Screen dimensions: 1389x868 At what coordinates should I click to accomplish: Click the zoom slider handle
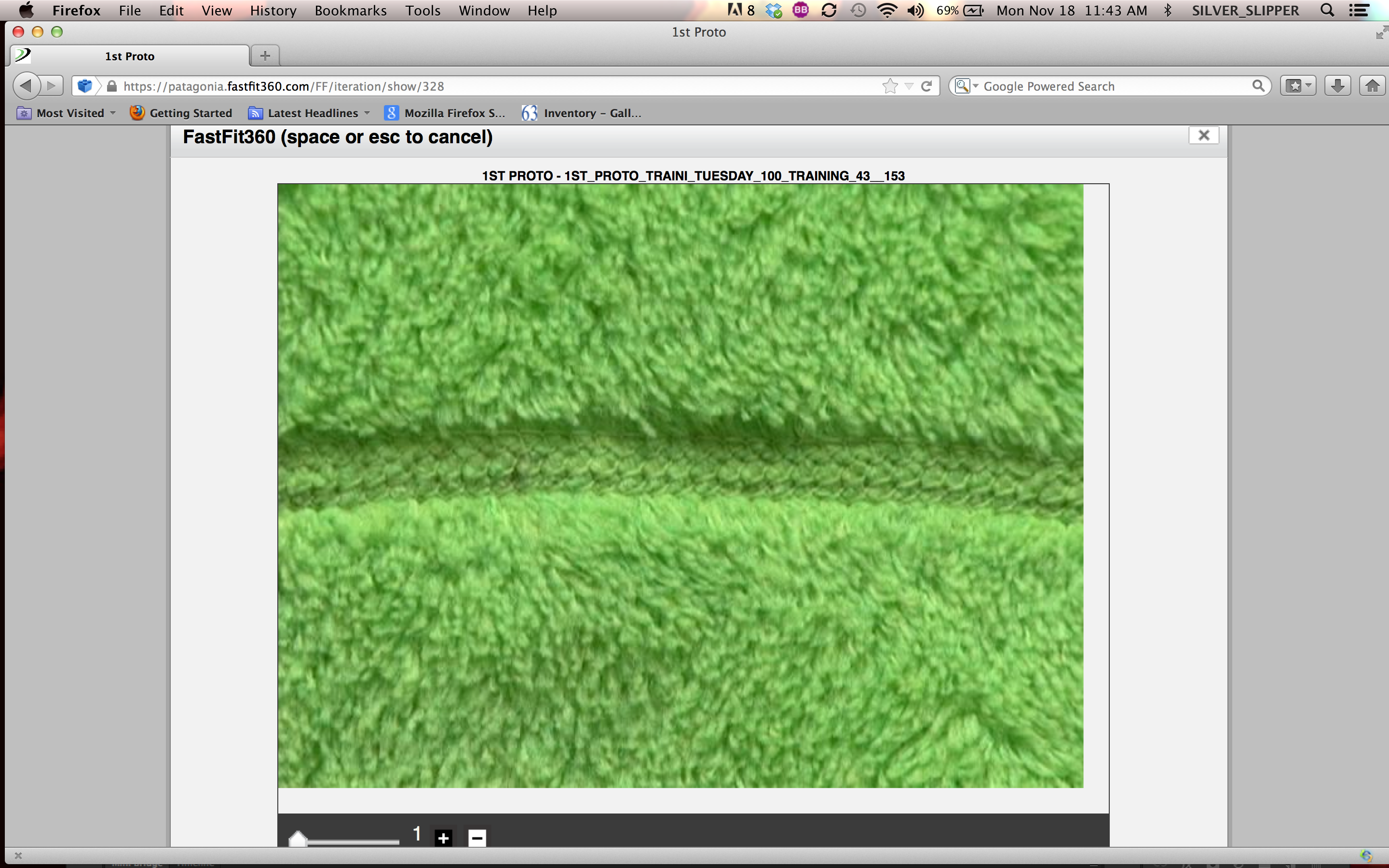point(298,839)
